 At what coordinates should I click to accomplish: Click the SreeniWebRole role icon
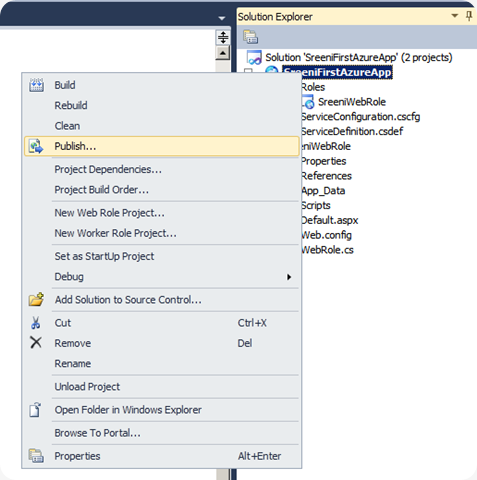[x=308, y=102]
